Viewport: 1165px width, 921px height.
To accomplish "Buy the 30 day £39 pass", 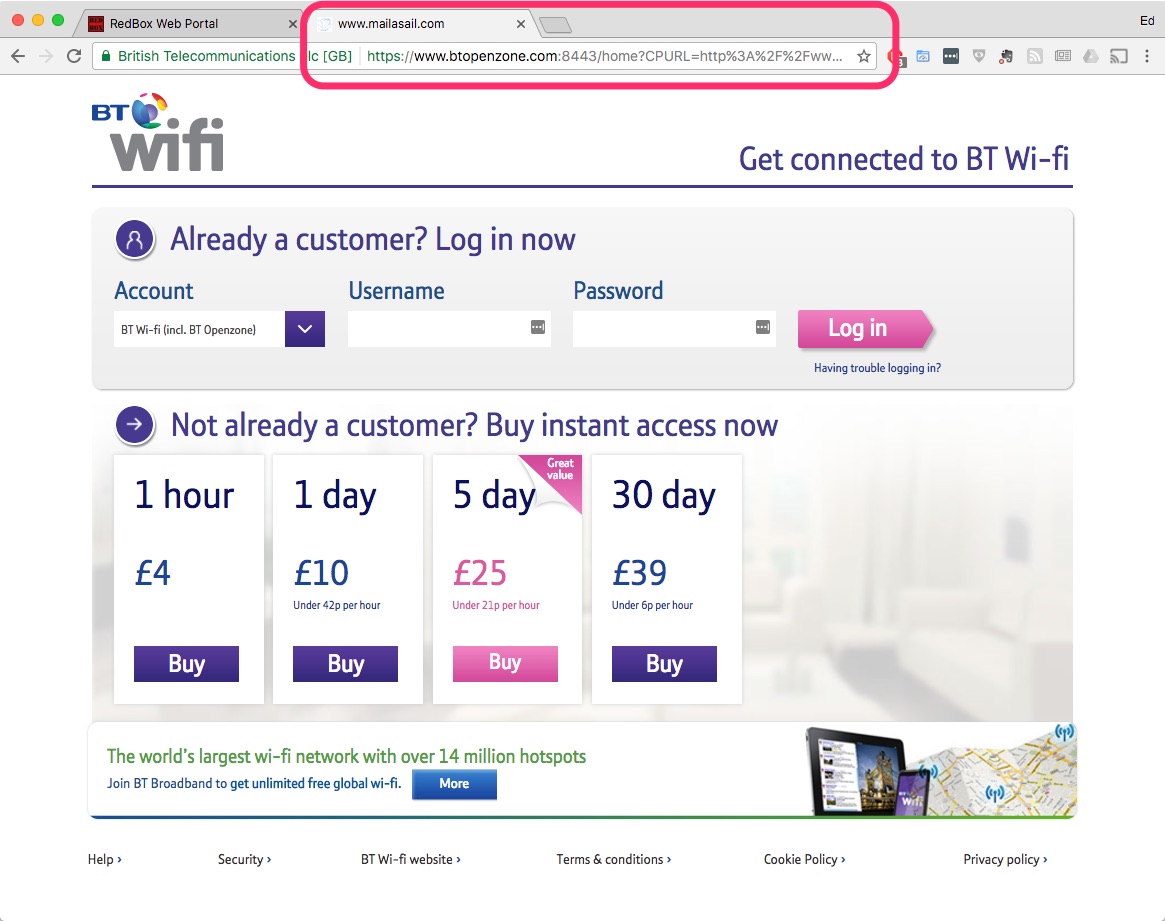I will [x=664, y=663].
